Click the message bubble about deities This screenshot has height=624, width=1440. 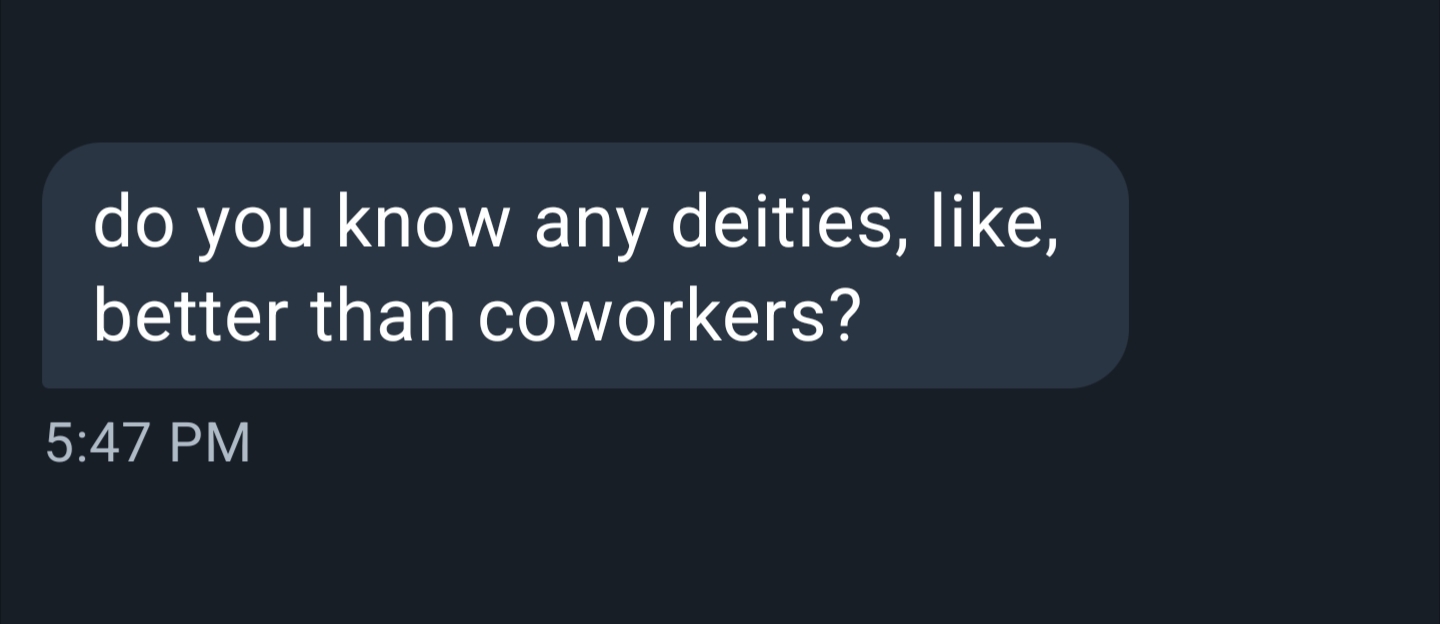[x=585, y=266]
